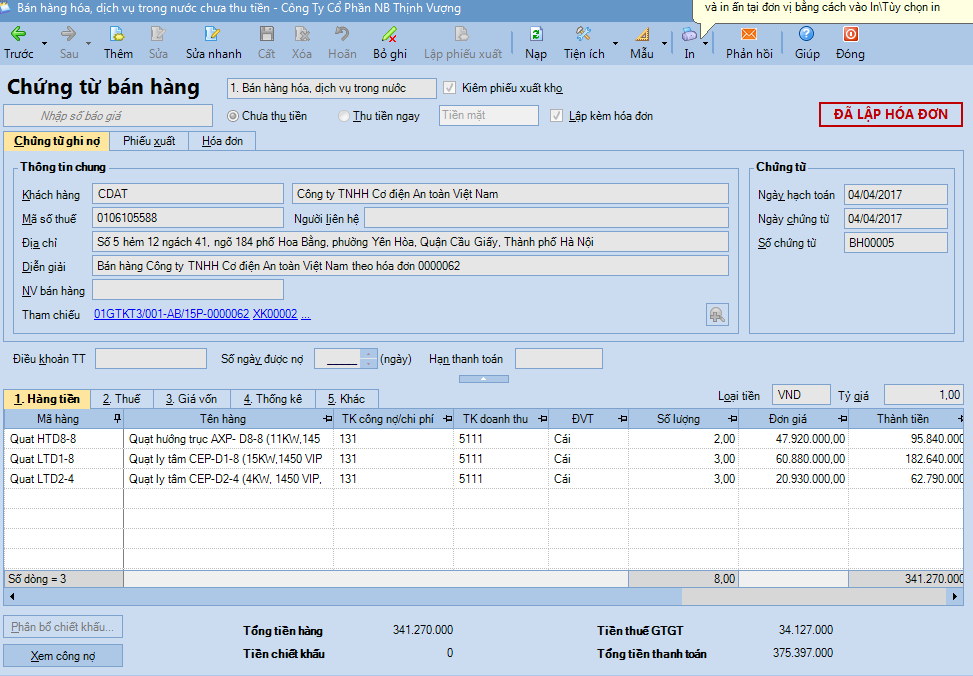Image resolution: width=973 pixels, height=676 pixels.
Task: Pin the Đơn giá column
Action: [x=842, y=419]
